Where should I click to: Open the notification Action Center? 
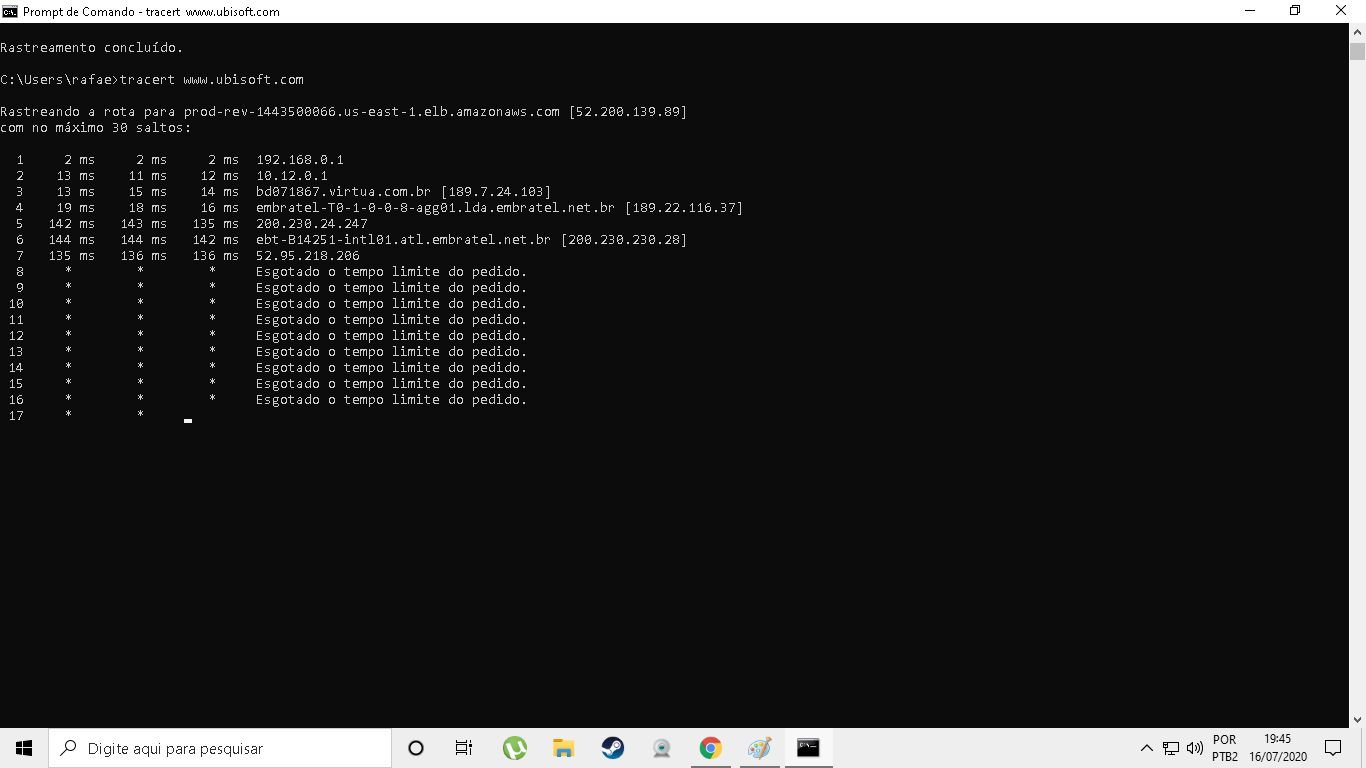(1332, 748)
